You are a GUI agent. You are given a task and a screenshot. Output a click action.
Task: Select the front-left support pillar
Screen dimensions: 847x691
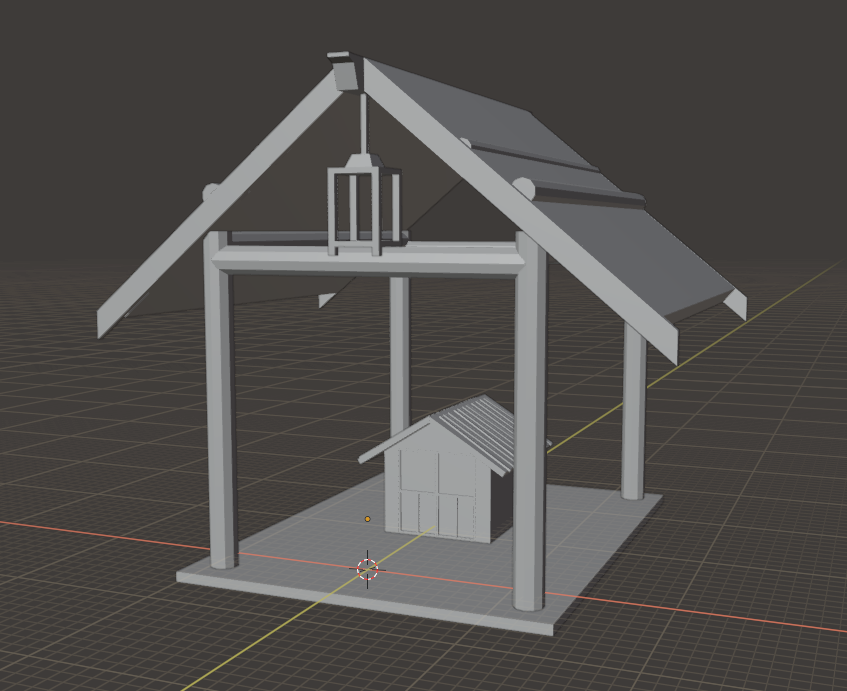(220, 400)
